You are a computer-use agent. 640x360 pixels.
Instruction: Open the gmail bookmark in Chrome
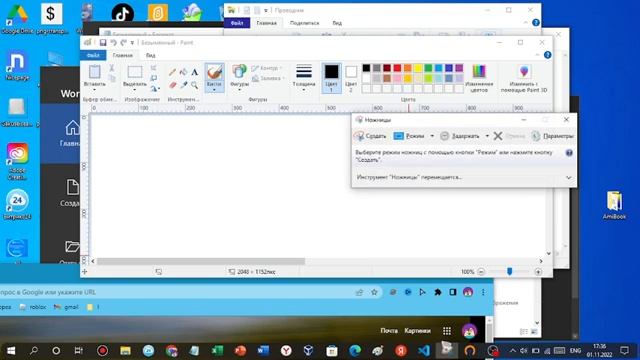pyautogui.click(x=66, y=307)
